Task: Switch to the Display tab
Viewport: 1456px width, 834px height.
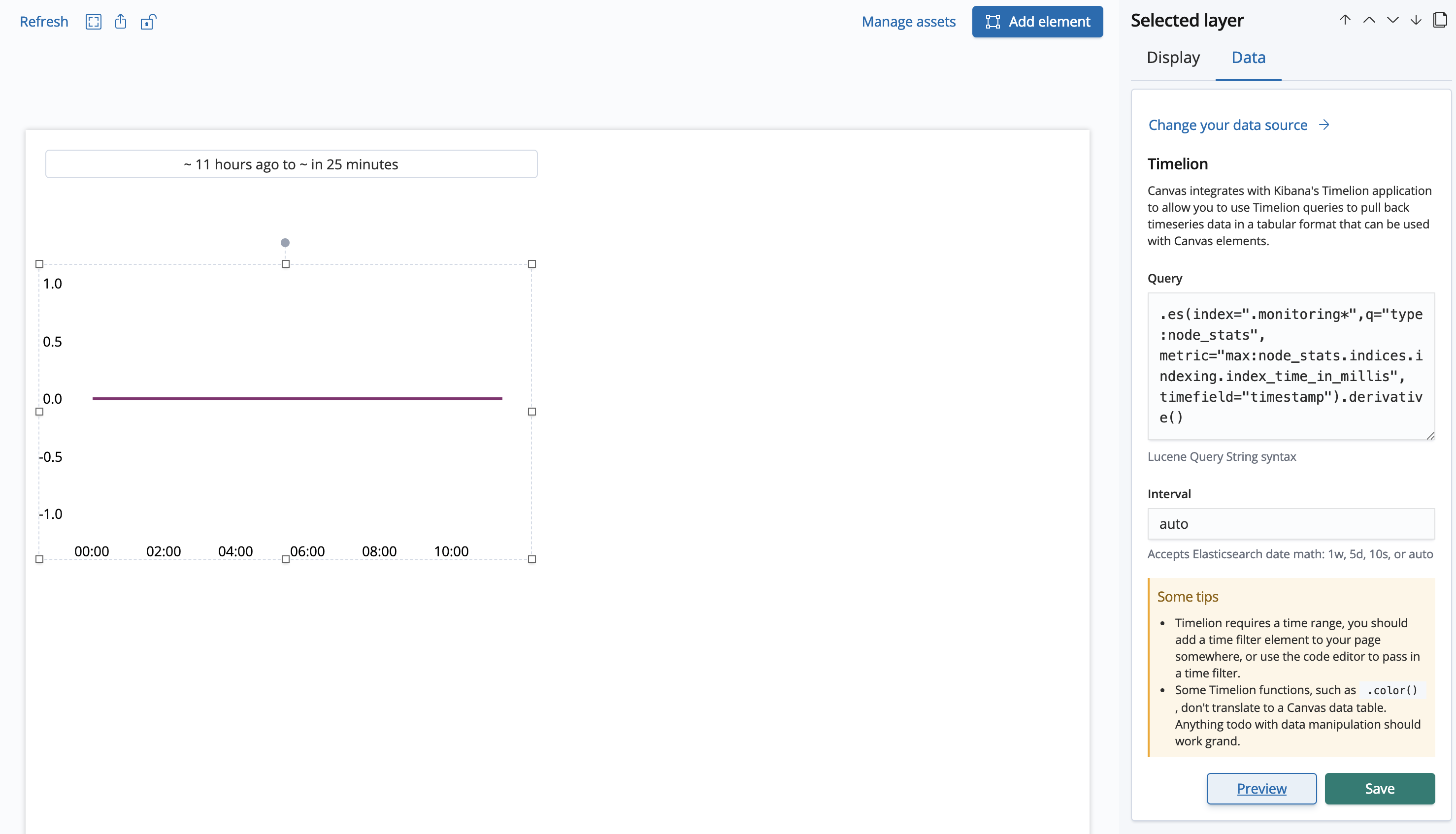Action: pyautogui.click(x=1173, y=57)
